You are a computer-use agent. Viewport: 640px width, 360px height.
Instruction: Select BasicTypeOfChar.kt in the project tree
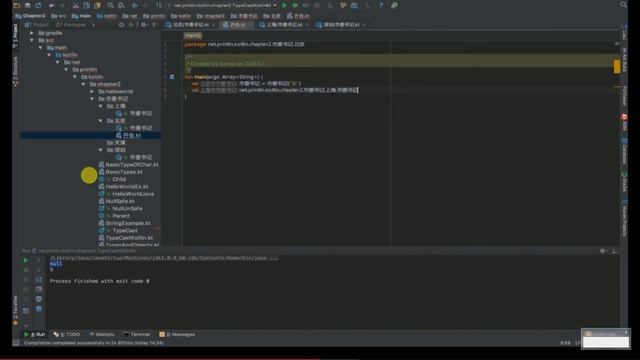point(129,164)
